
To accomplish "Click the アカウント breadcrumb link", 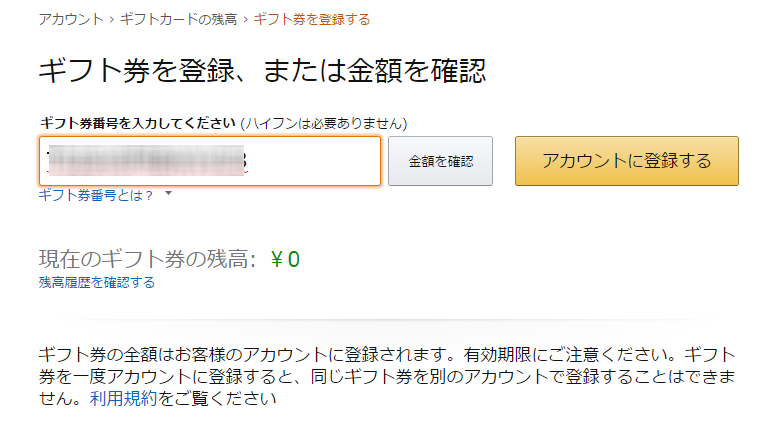I will (x=70, y=18).
